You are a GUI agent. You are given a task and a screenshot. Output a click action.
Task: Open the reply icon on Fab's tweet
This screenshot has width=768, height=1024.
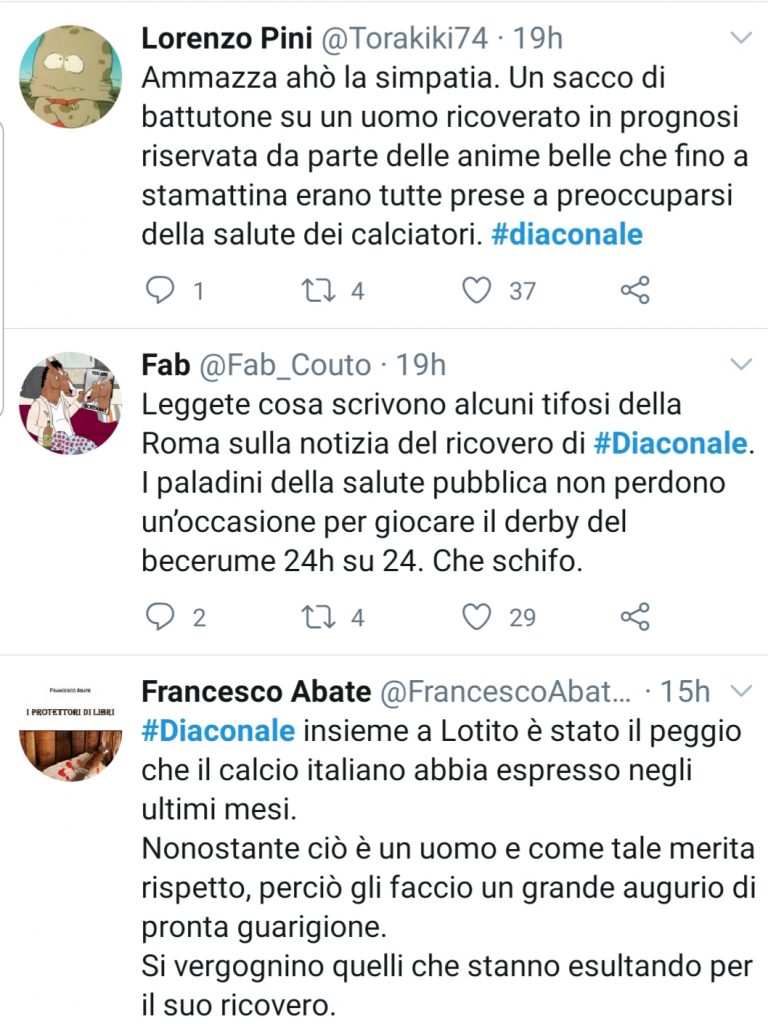(163, 615)
